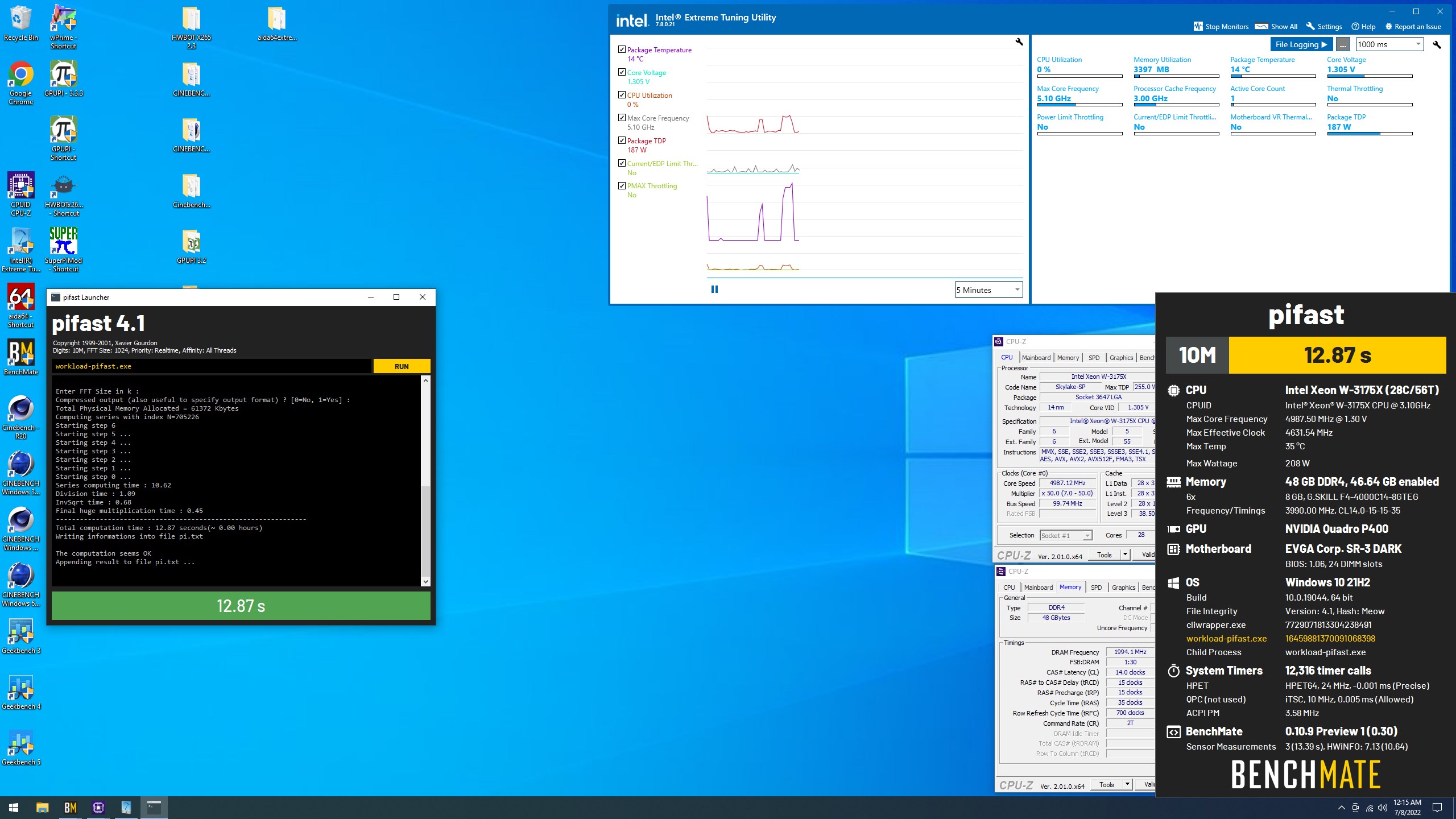Open the Recycle Bin desktop icon
This screenshot has width=1456, height=819.
tap(20, 24)
